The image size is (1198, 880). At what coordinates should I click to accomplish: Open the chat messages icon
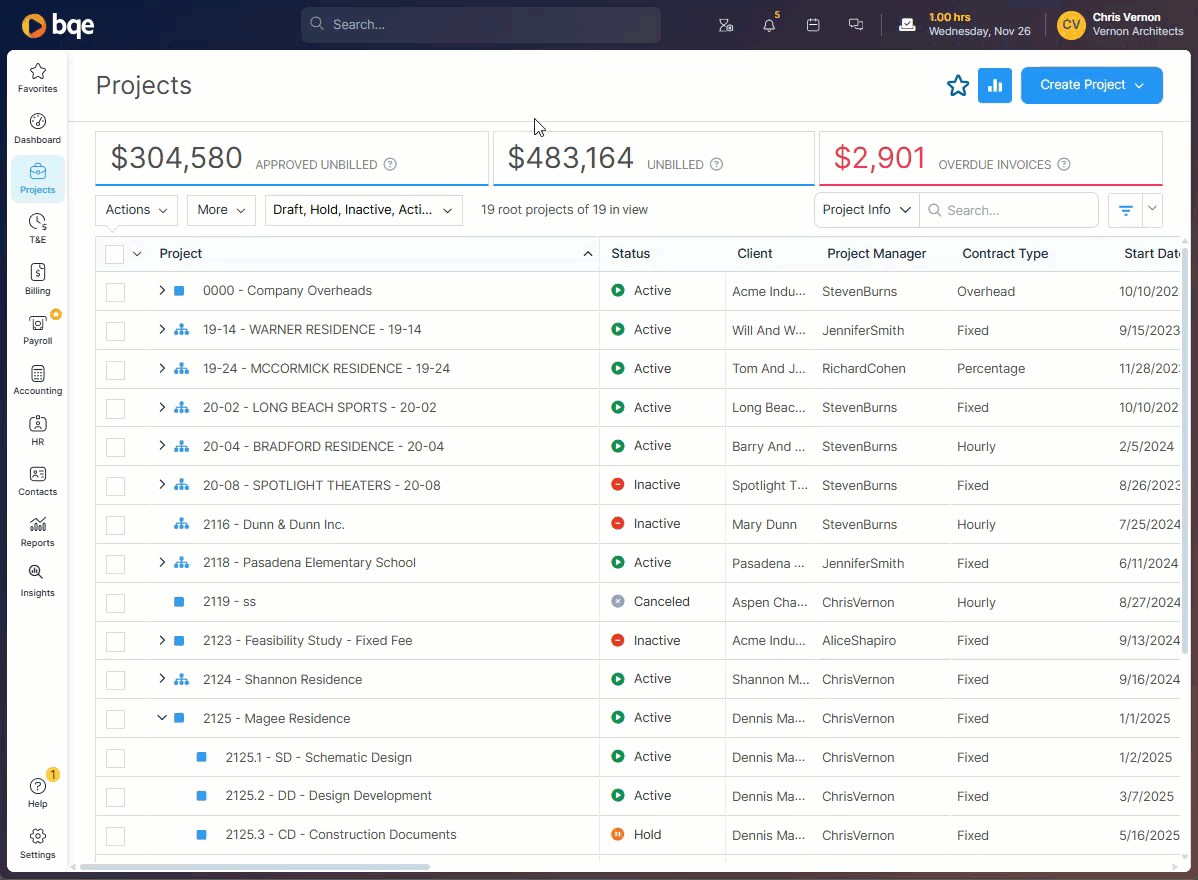tap(856, 25)
